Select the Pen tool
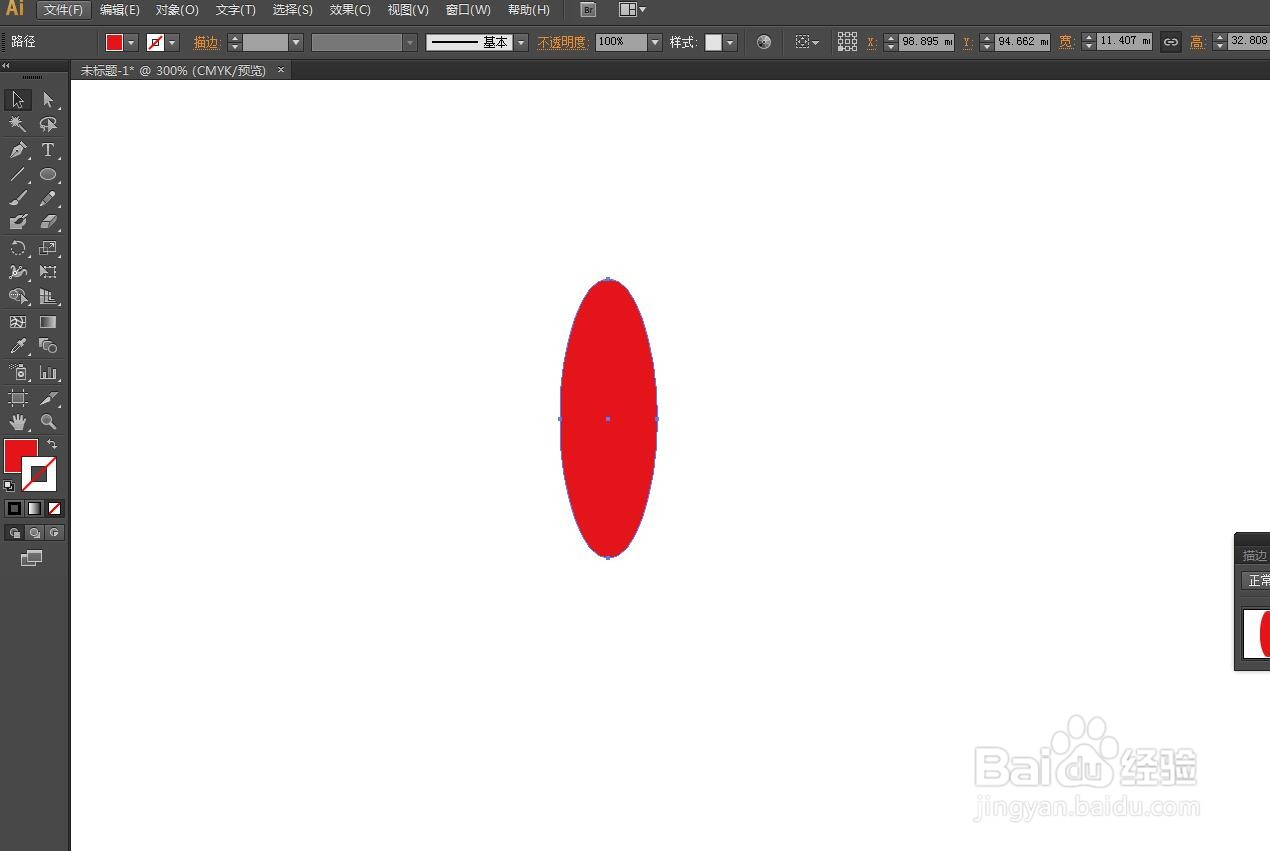 [x=18, y=150]
